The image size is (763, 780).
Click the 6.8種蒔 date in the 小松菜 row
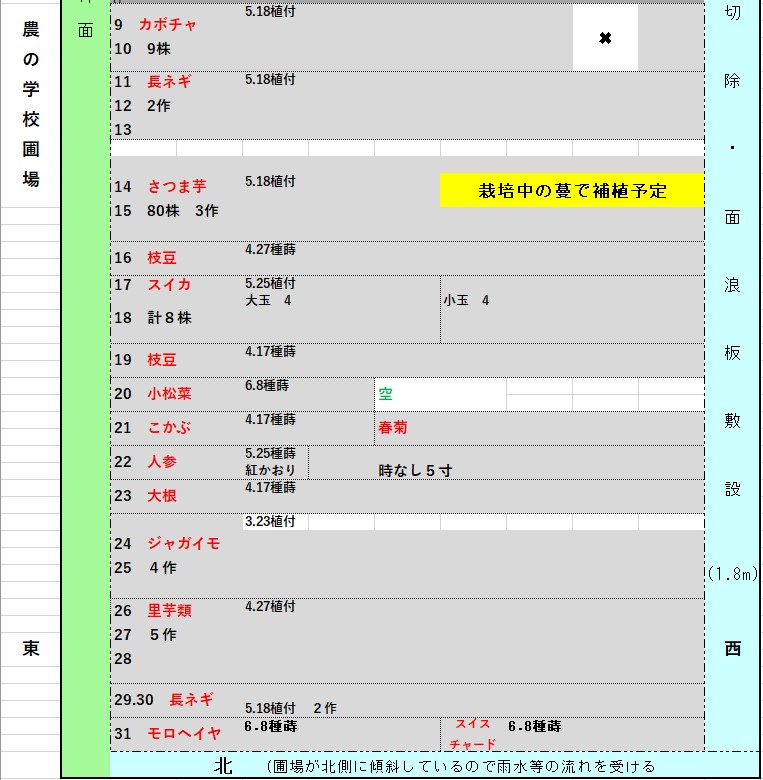[x=267, y=386]
